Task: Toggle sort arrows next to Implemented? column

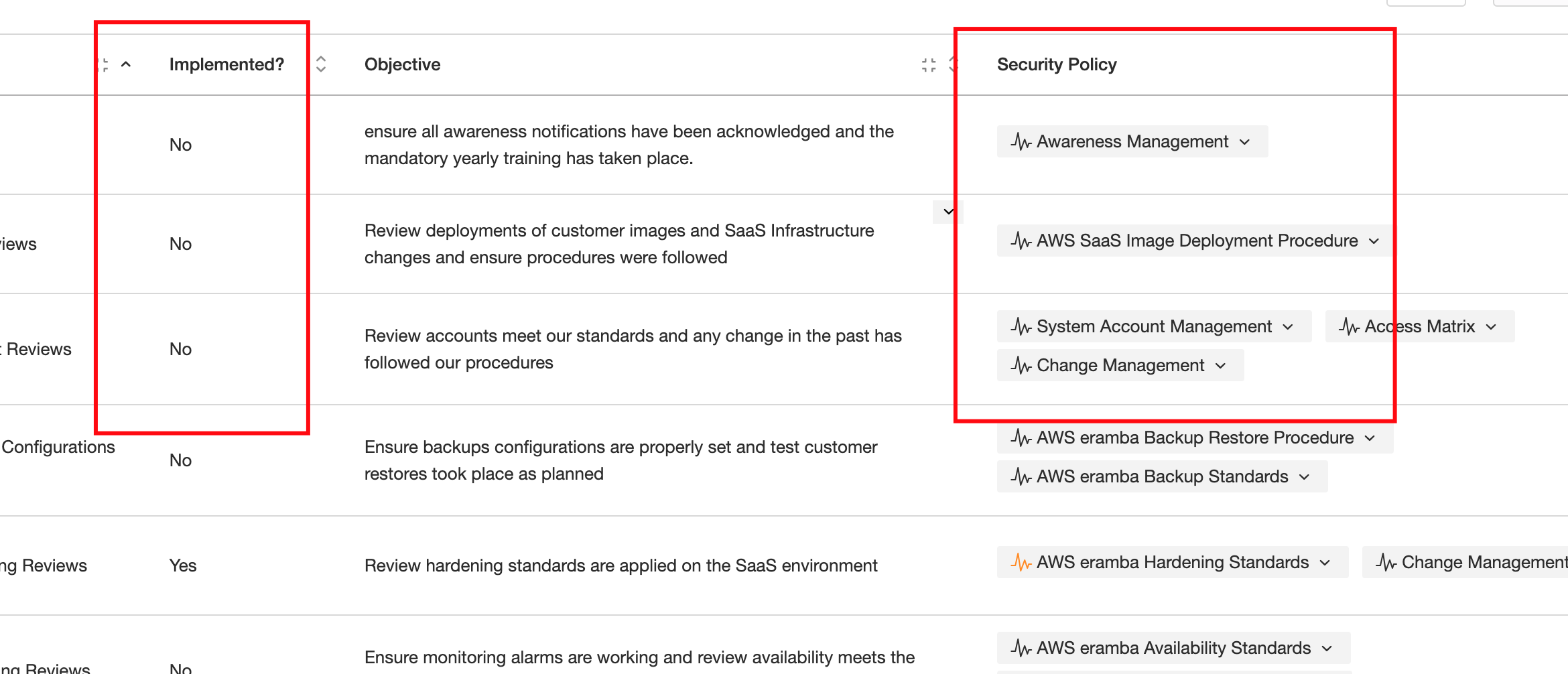Action: 321,64
